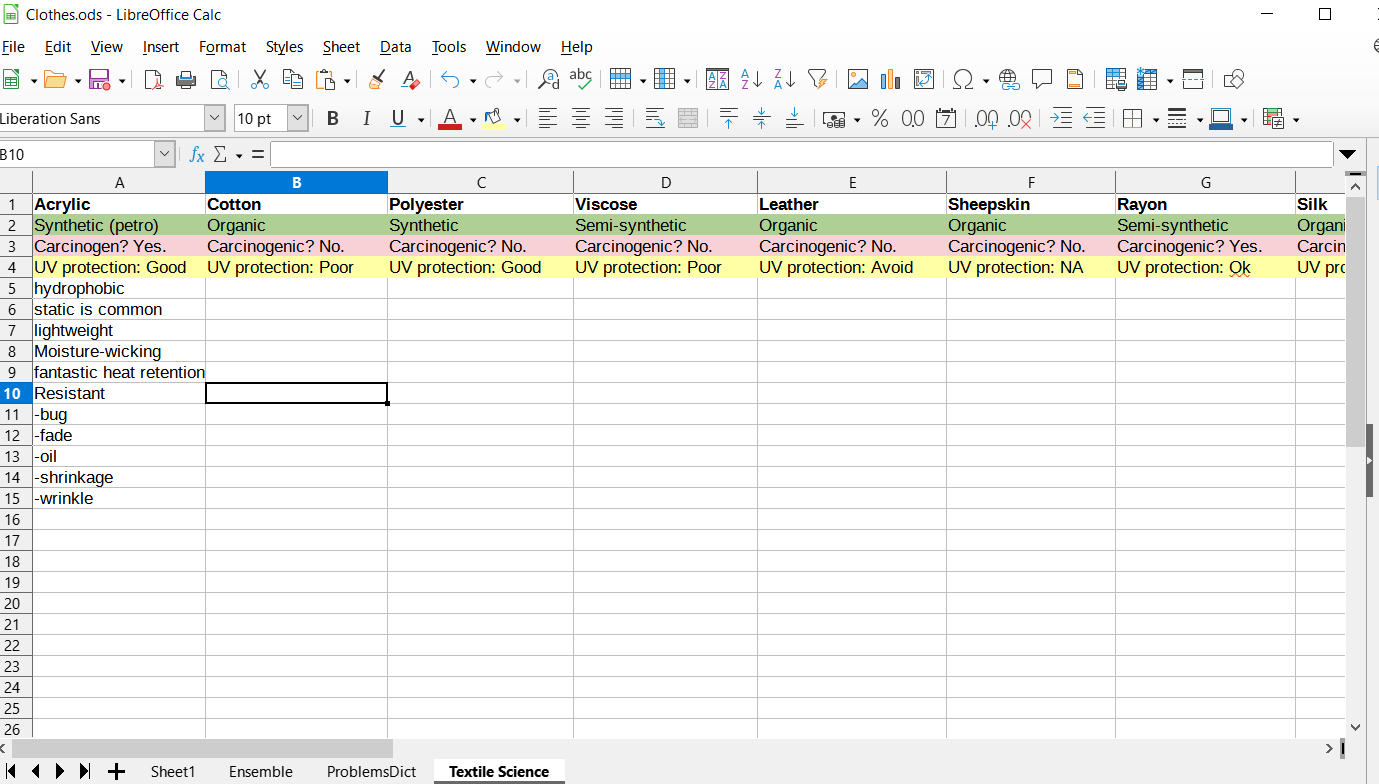
Task: Open the Conditional Formatting dropdown arrow
Action: [x=1296, y=119]
